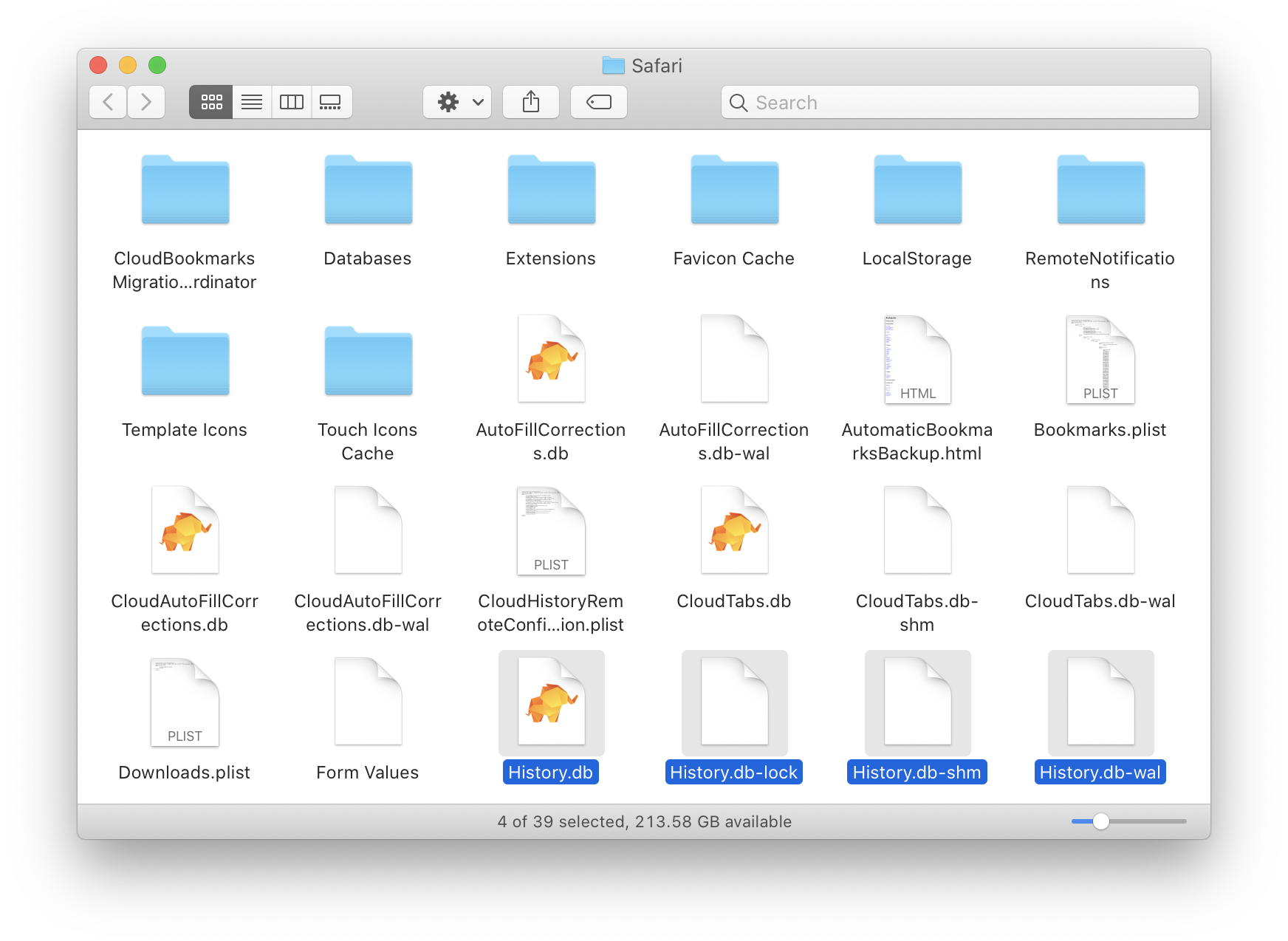Switch to column view

pos(291,102)
